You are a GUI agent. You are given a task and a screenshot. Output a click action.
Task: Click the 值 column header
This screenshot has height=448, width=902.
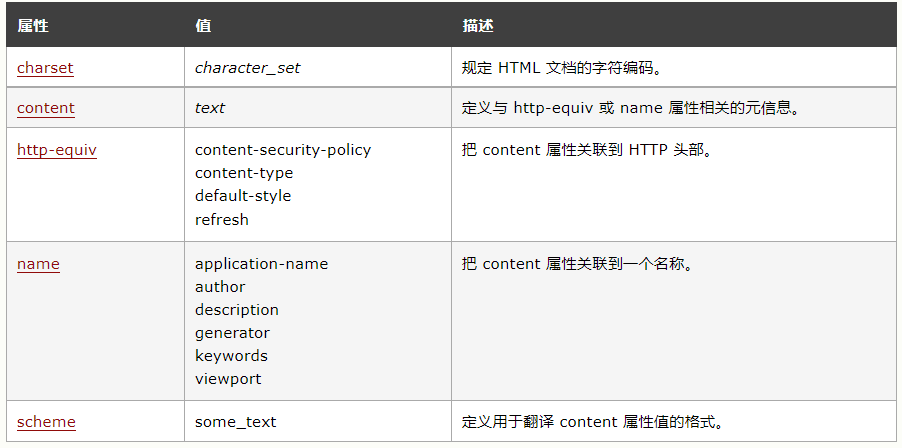click(203, 26)
